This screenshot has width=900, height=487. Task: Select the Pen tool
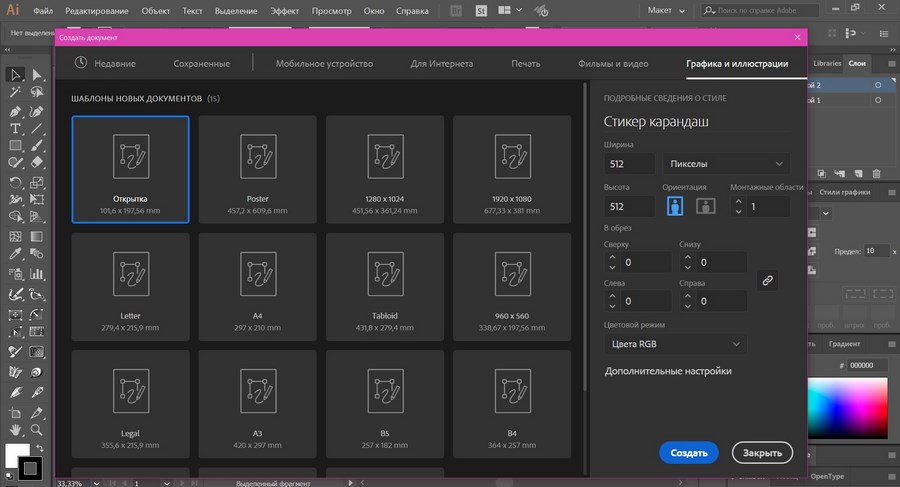click(15, 111)
